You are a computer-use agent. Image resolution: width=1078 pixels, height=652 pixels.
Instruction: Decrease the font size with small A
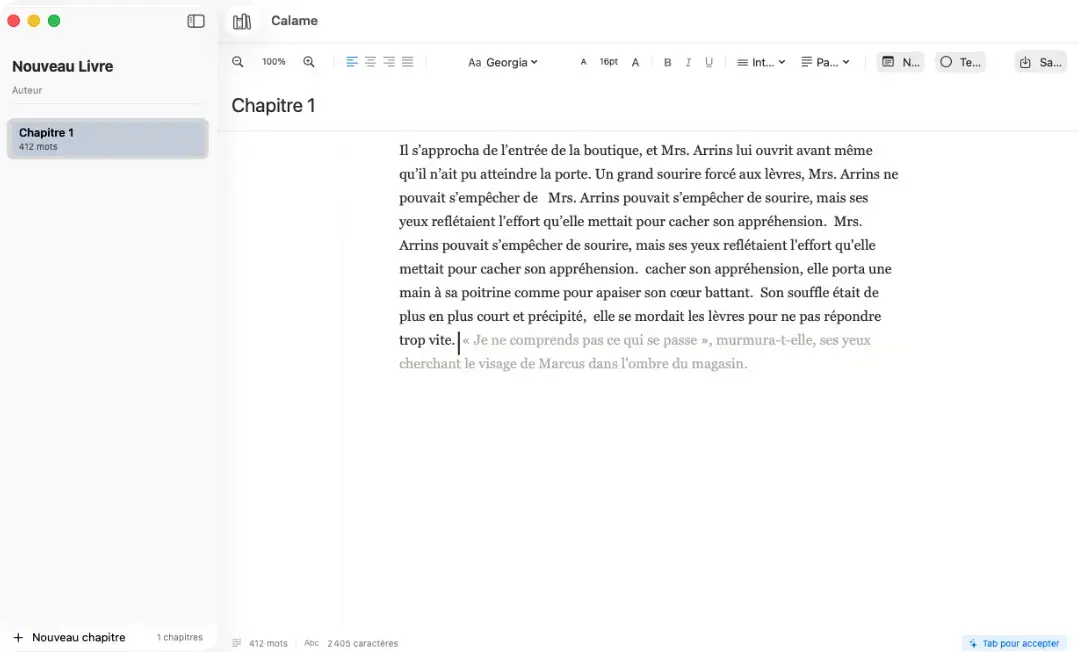click(x=583, y=61)
